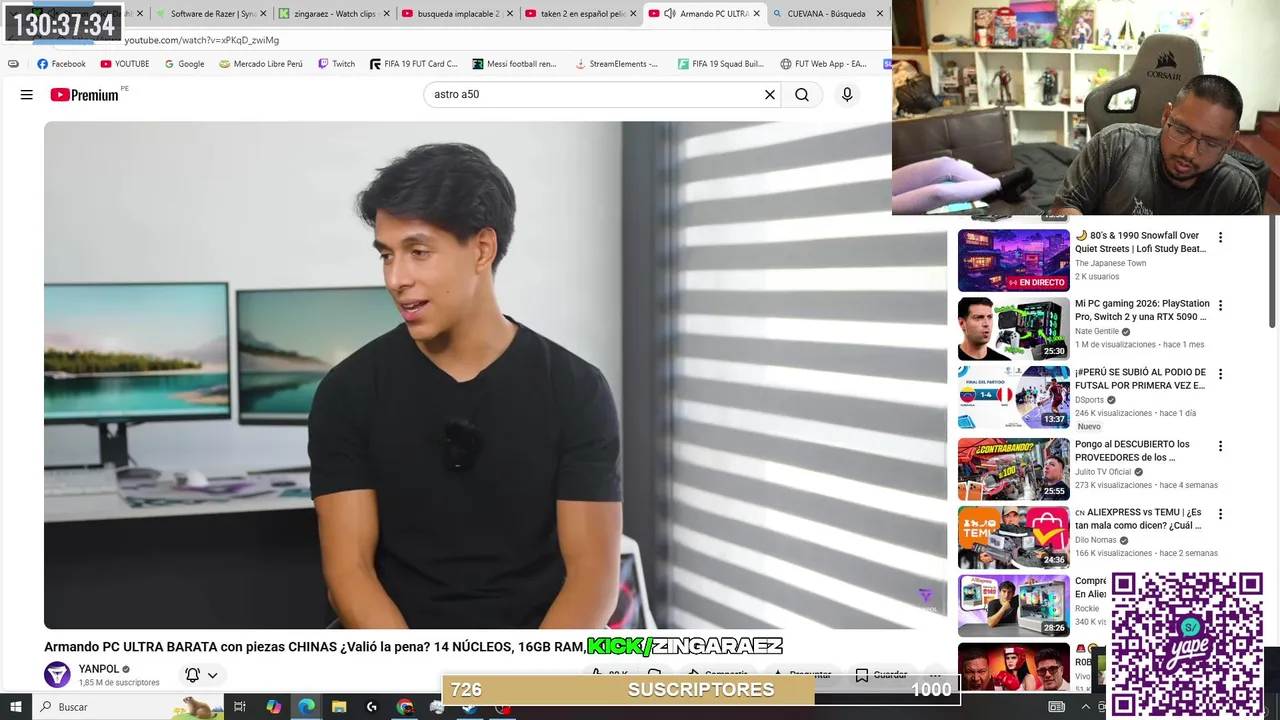The height and width of the screenshot is (720, 1280).
Task: Open the FUT Web App - EA bookmark
Action: point(823,64)
